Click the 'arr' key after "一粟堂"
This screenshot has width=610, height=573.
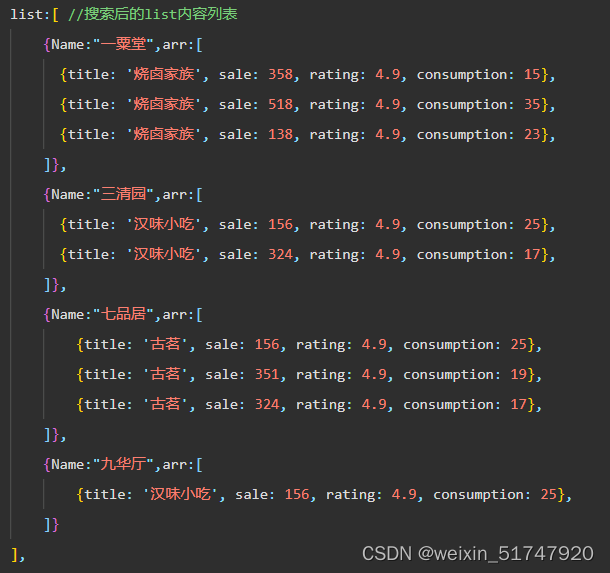click(x=174, y=45)
